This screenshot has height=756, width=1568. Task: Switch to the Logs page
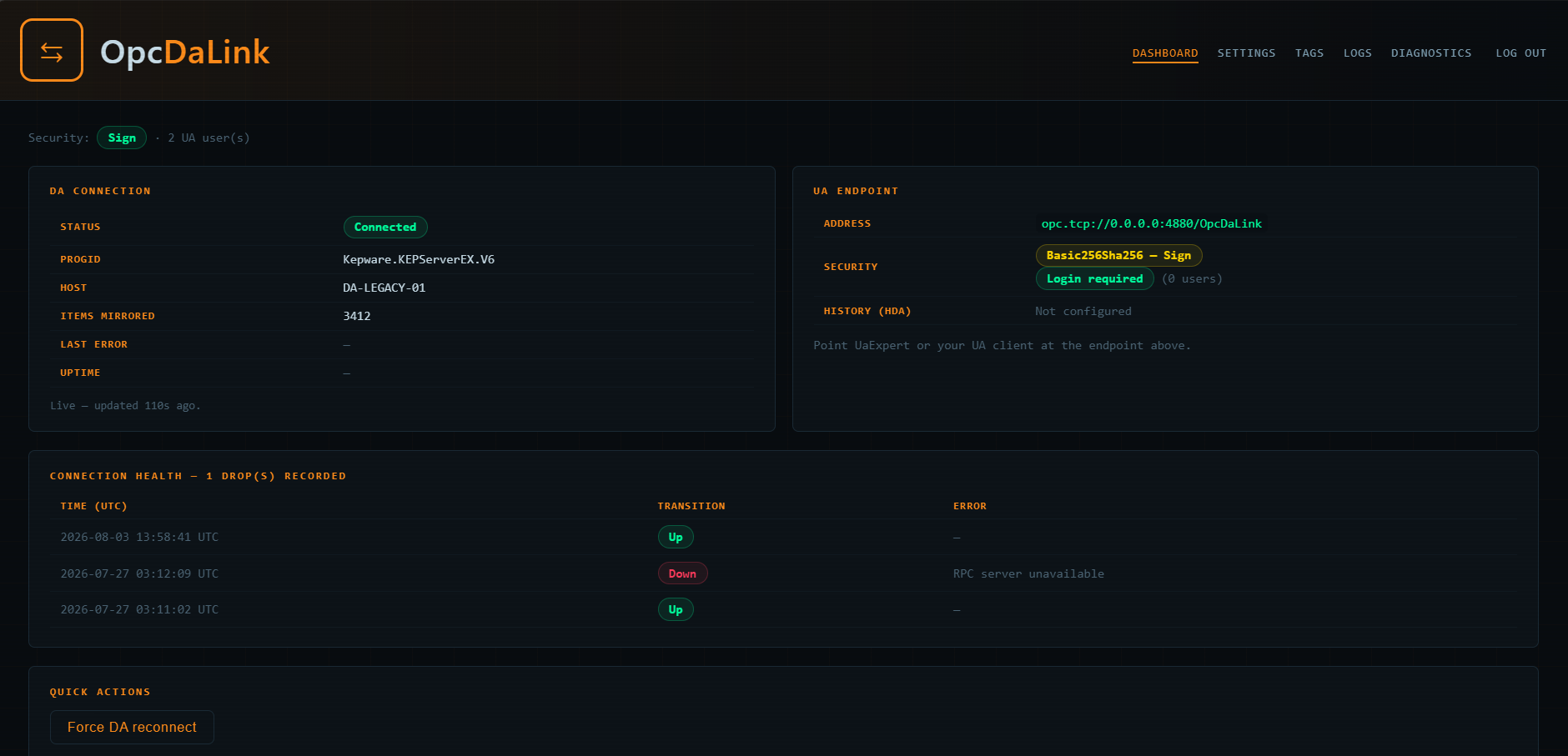click(x=1357, y=53)
